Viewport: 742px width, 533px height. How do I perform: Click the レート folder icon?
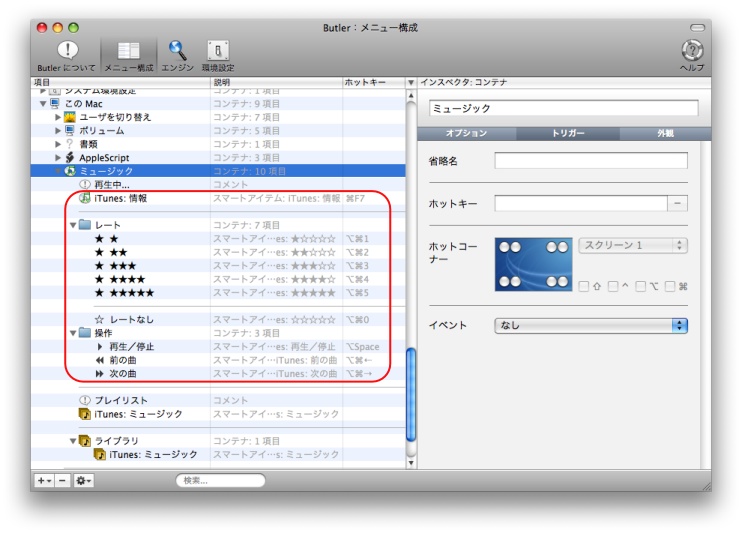pyautogui.click(x=85, y=224)
